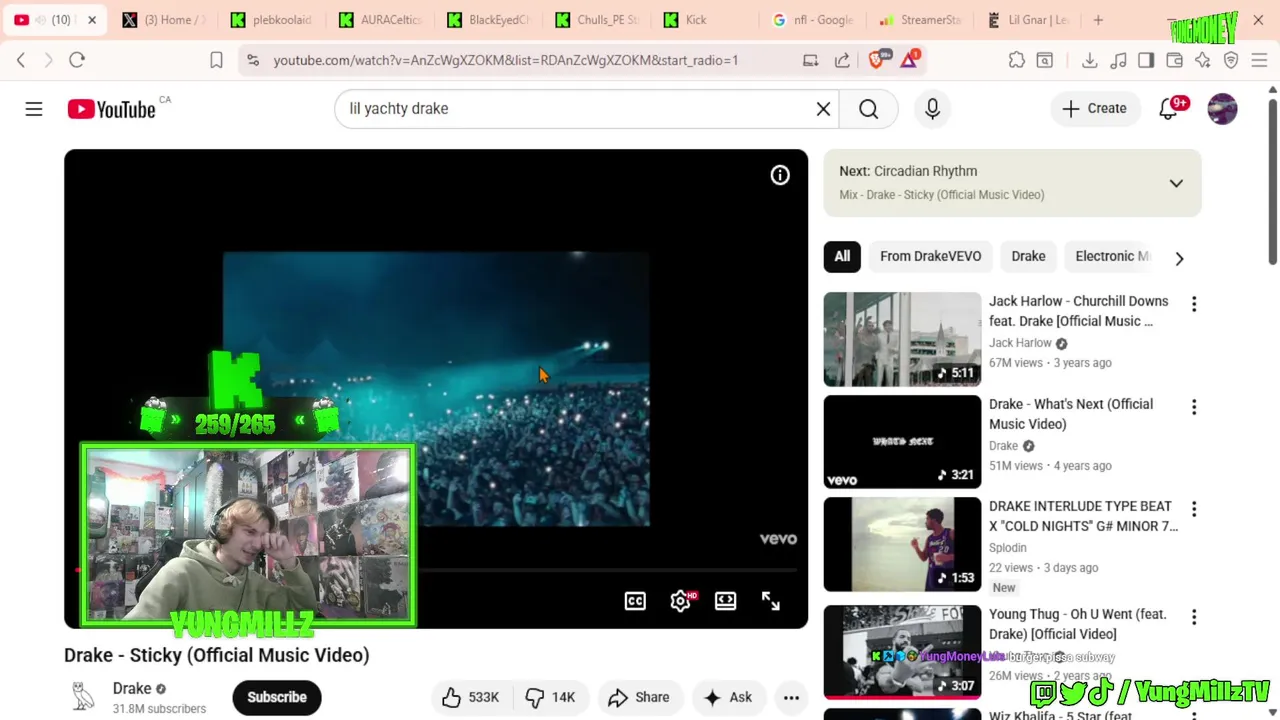
Task: Bookmark this page in Brave
Action: 216,60
